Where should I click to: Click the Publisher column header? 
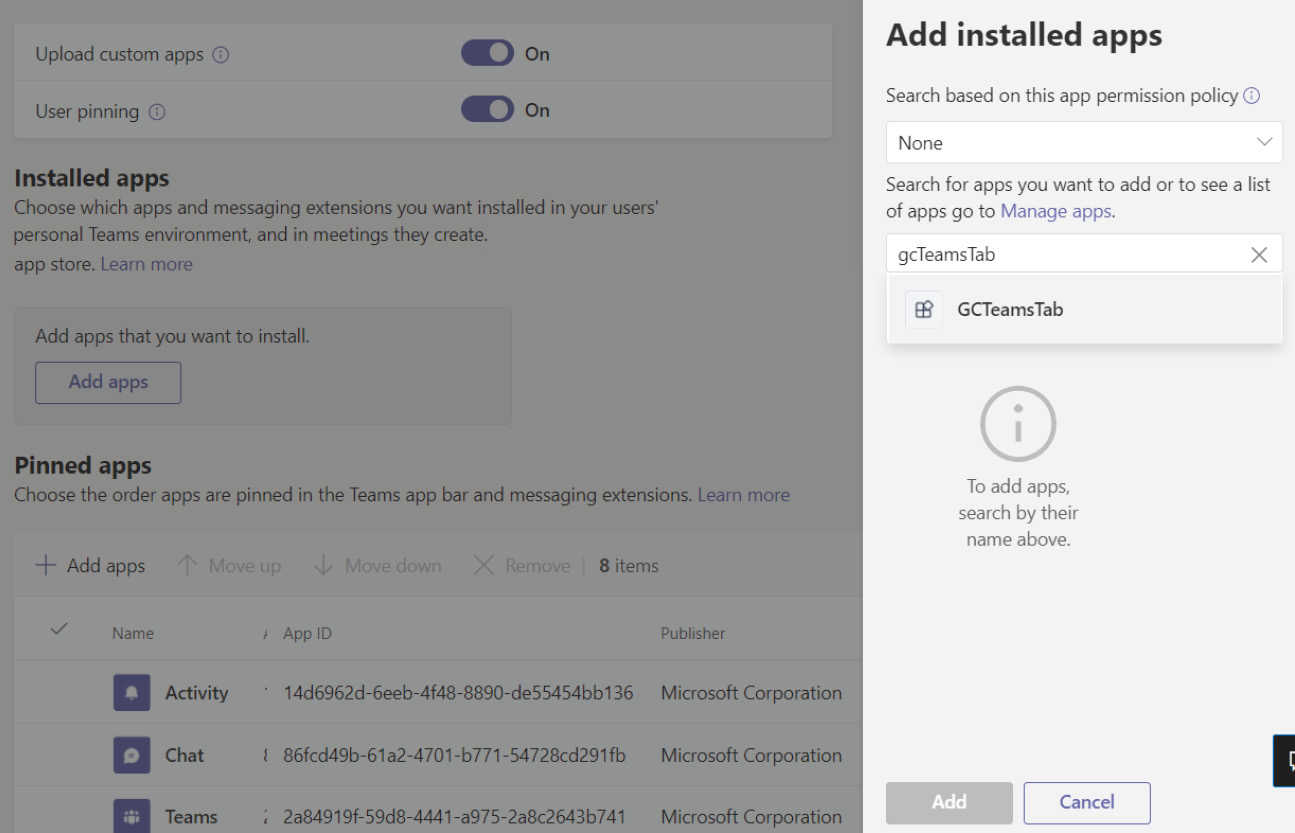coord(693,633)
